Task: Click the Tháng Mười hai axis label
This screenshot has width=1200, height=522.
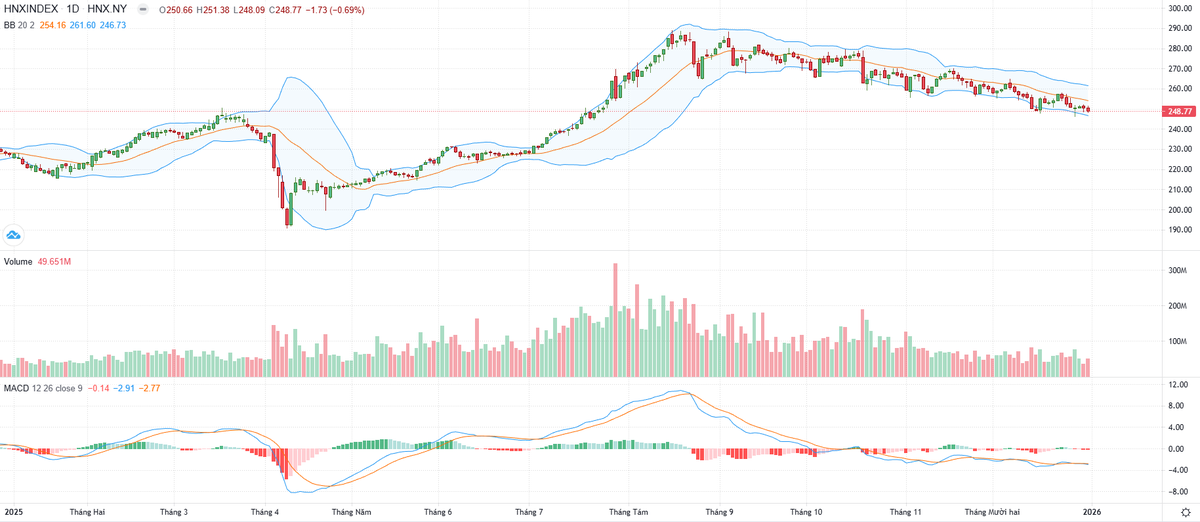Action: point(993,512)
